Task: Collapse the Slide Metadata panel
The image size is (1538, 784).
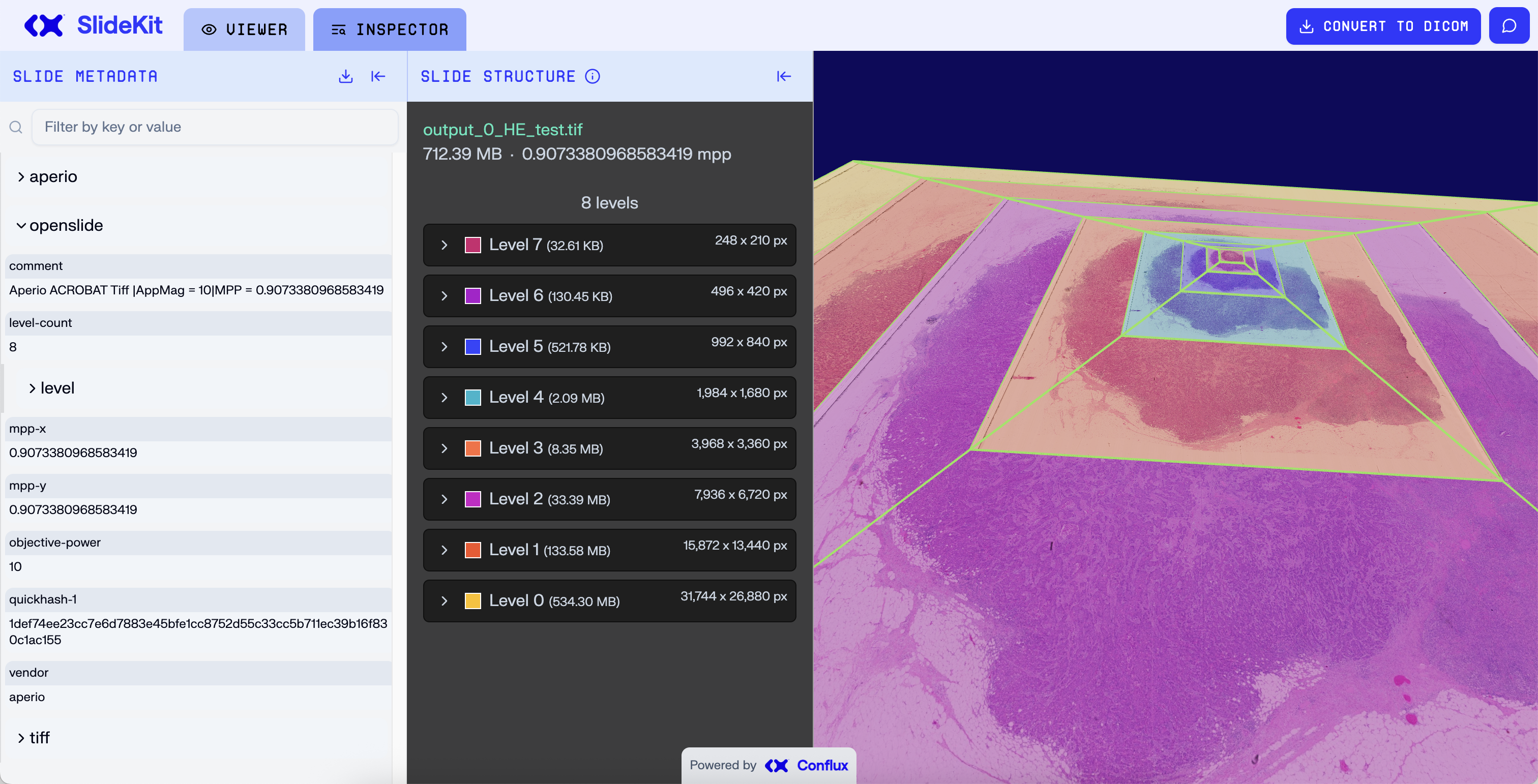Action: [x=378, y=76]
